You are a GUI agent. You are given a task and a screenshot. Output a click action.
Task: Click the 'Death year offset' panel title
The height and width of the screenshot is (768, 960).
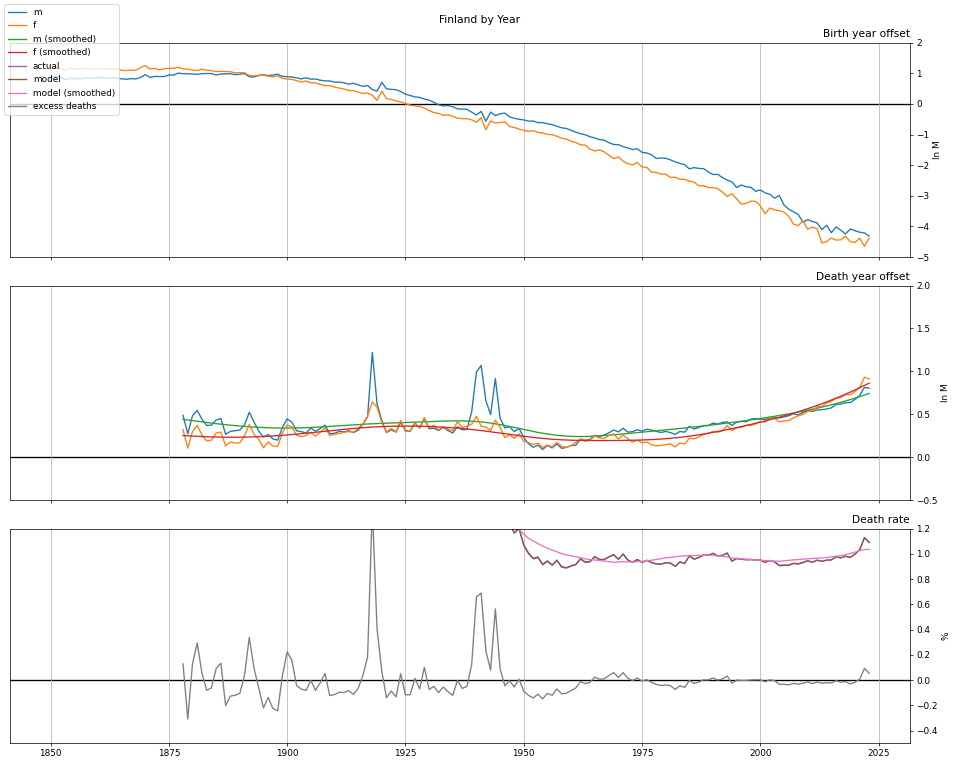pyautogui.click(x=862, y=277)
